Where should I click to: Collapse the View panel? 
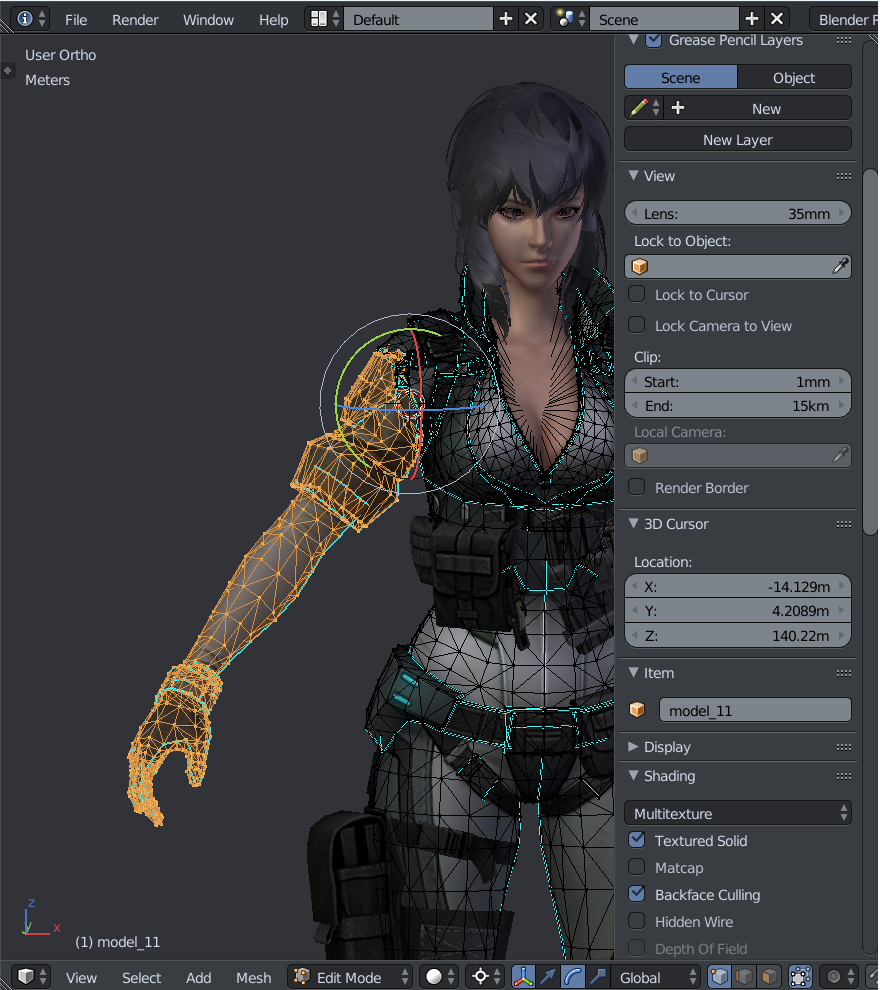pos(634,176)
